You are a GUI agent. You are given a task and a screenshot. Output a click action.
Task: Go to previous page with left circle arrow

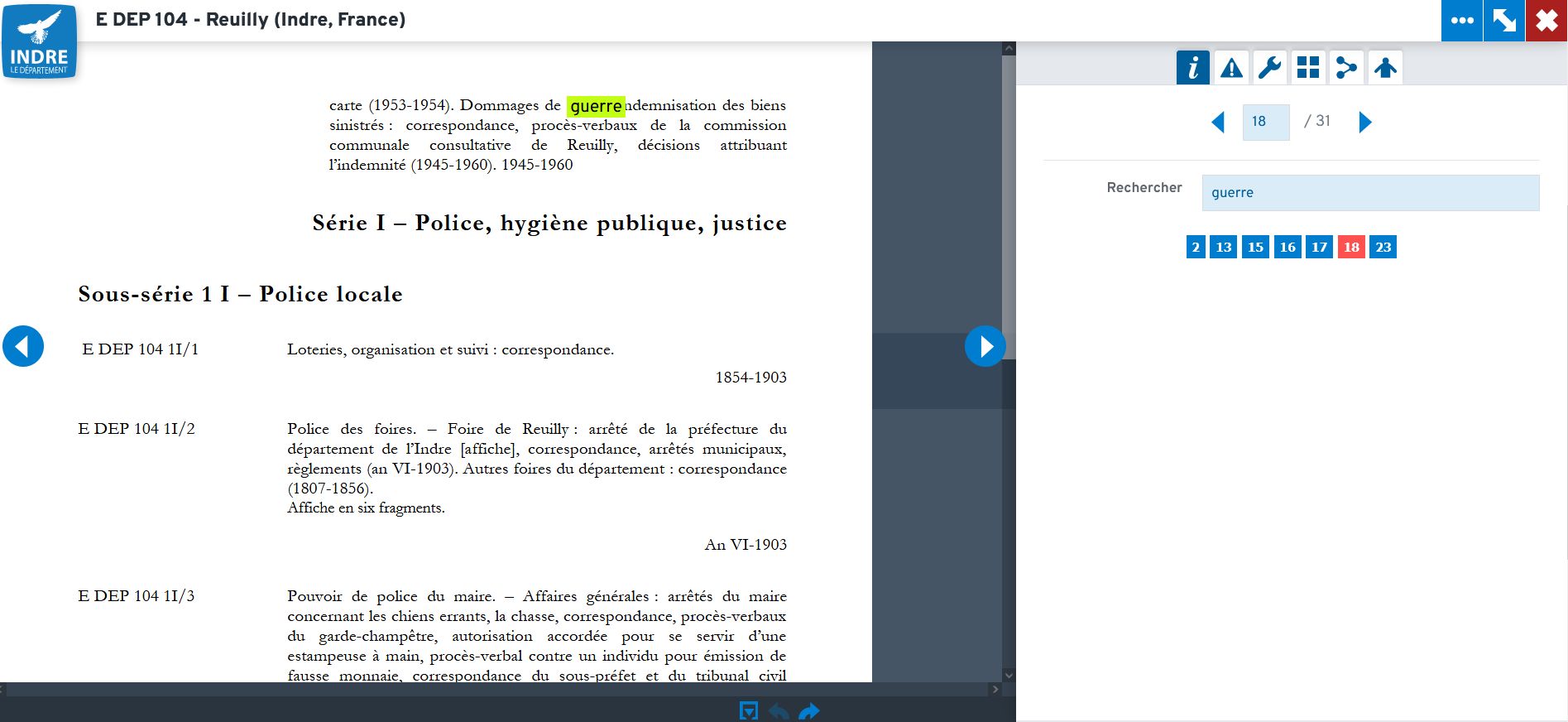click(x=23, y=346)
